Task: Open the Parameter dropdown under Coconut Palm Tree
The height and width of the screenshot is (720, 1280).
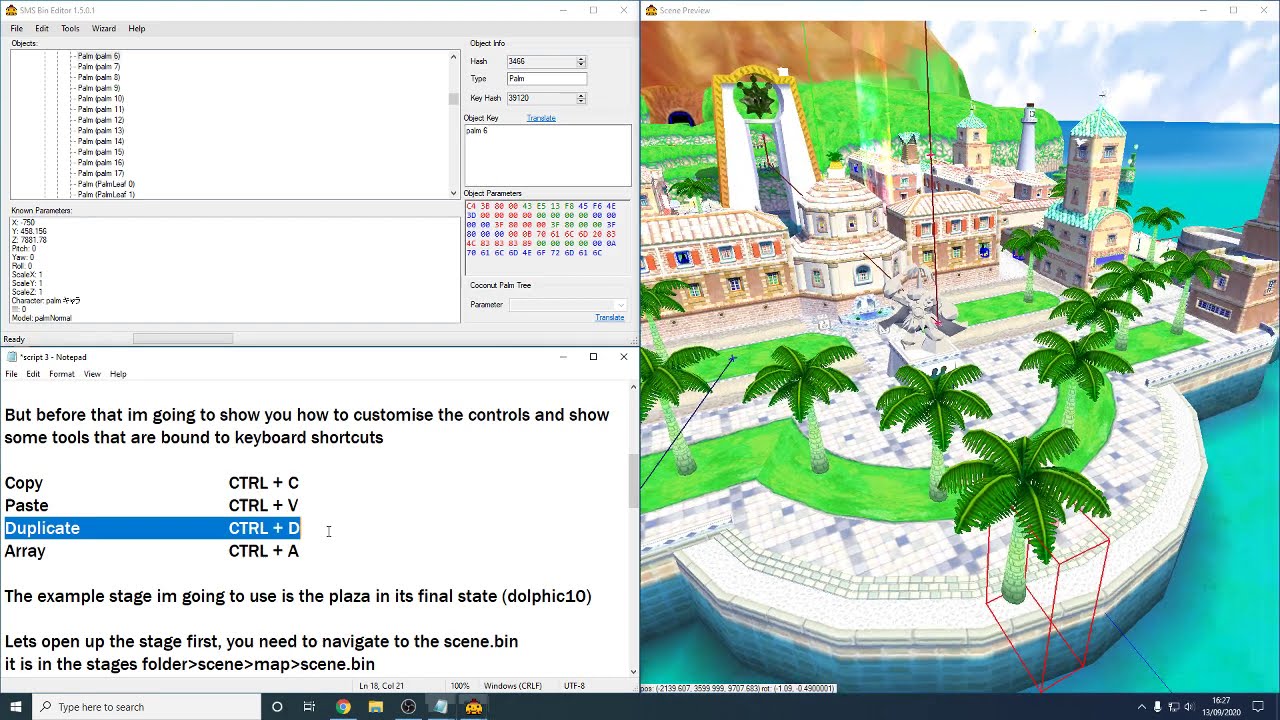Action: tap(568, 305)
